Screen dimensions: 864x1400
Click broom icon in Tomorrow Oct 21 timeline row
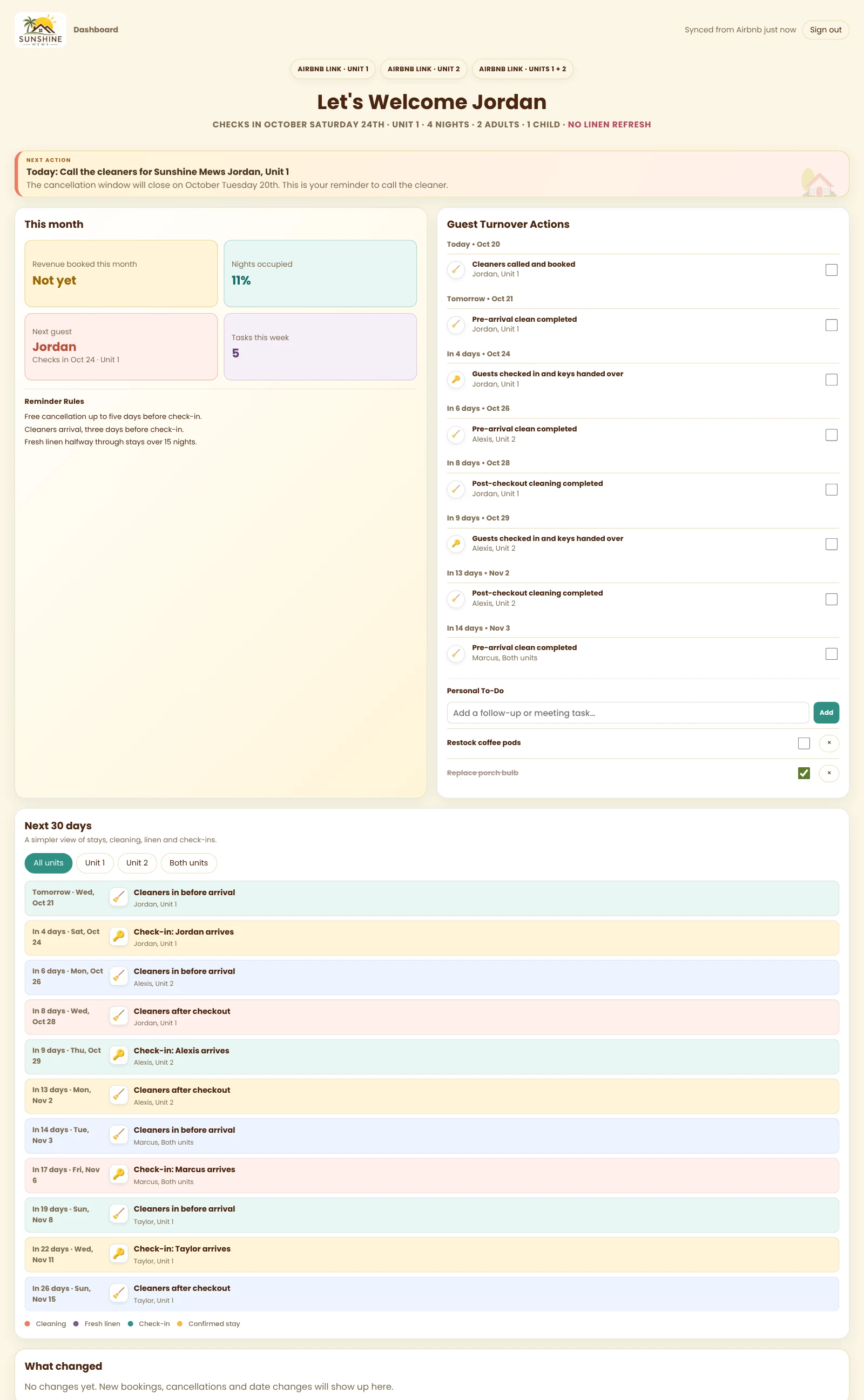(x=119, y=897)
